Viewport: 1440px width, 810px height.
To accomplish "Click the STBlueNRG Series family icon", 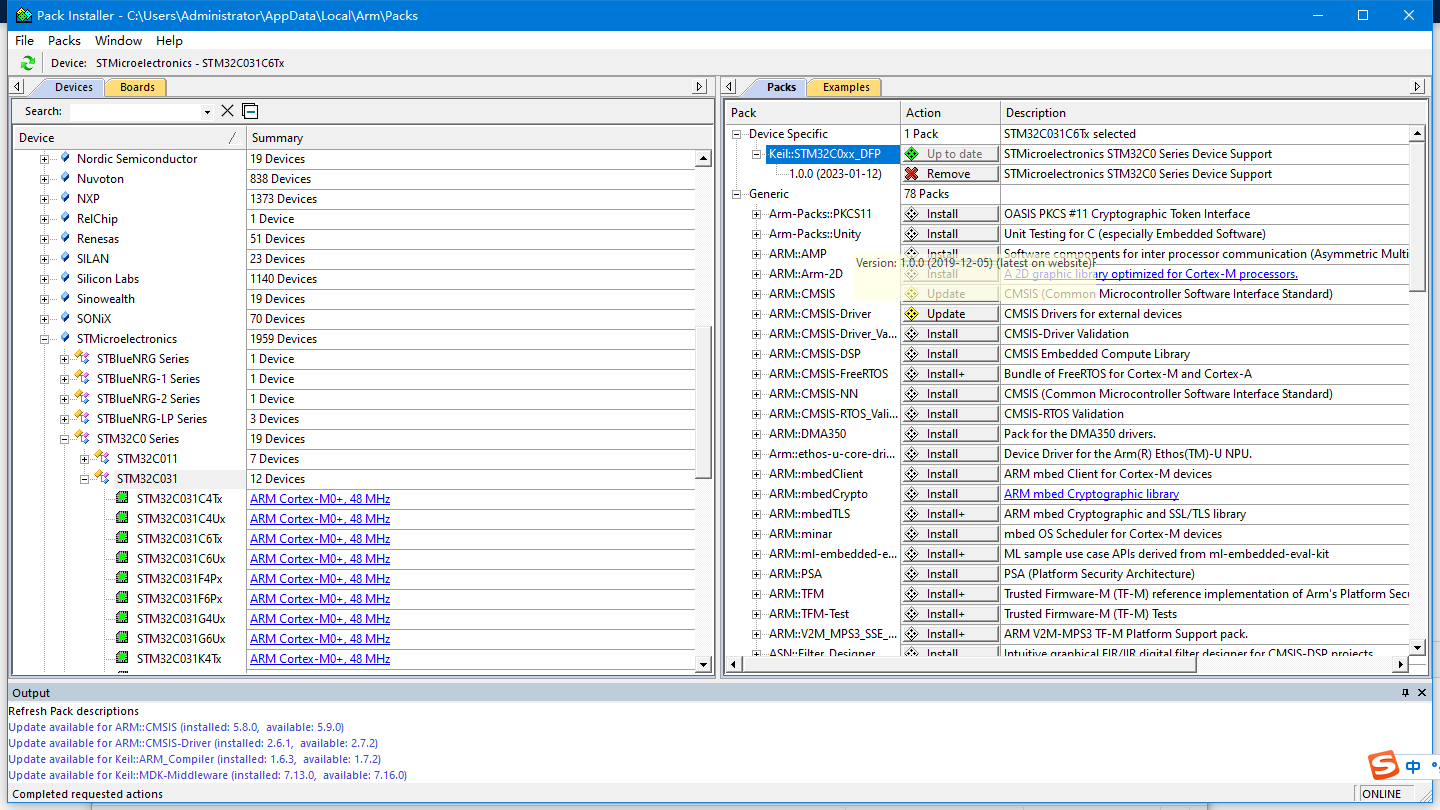I will pyautogui.click(x=83, y=358).
